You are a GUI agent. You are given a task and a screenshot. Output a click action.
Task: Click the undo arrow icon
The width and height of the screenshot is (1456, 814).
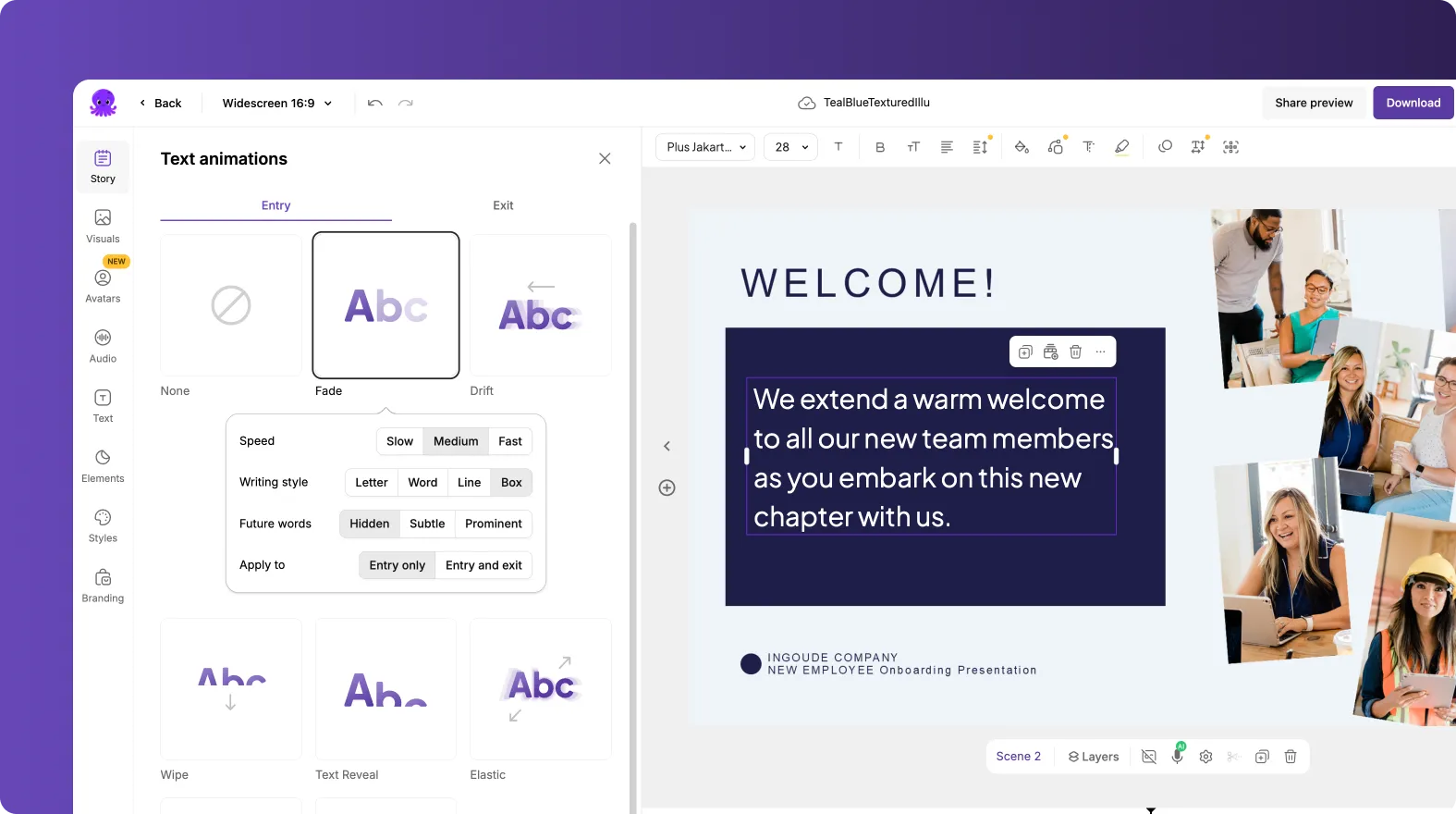coord(374,103)
